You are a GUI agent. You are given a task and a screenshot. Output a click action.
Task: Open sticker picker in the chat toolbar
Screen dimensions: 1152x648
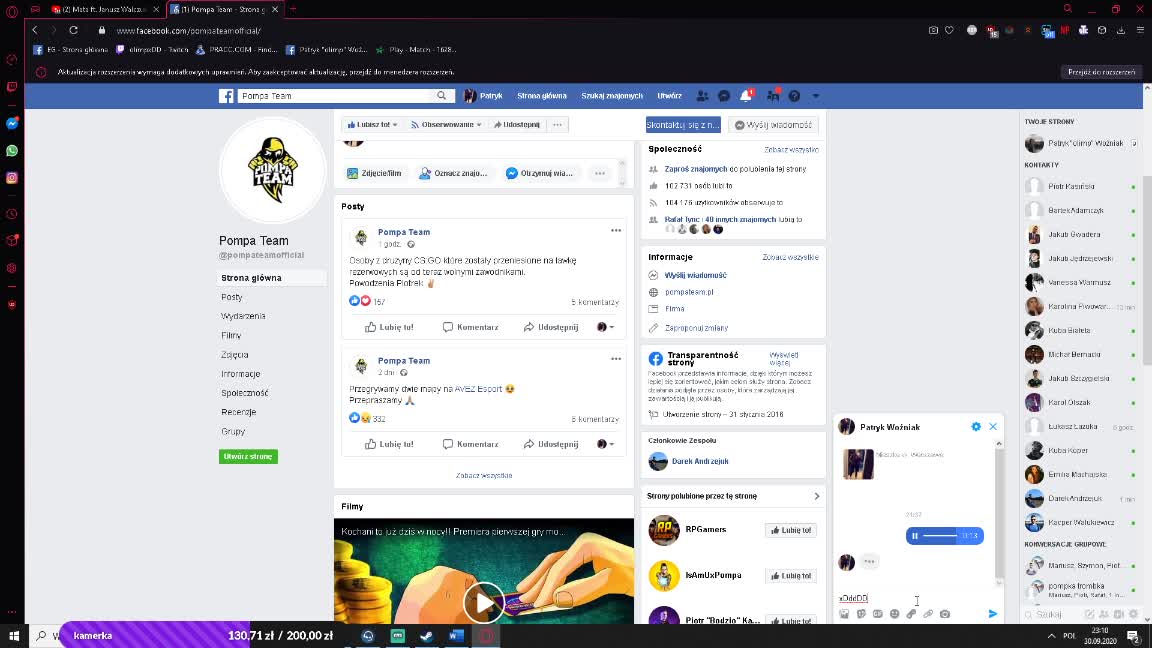pyautogui.click(x=861, y=613)
